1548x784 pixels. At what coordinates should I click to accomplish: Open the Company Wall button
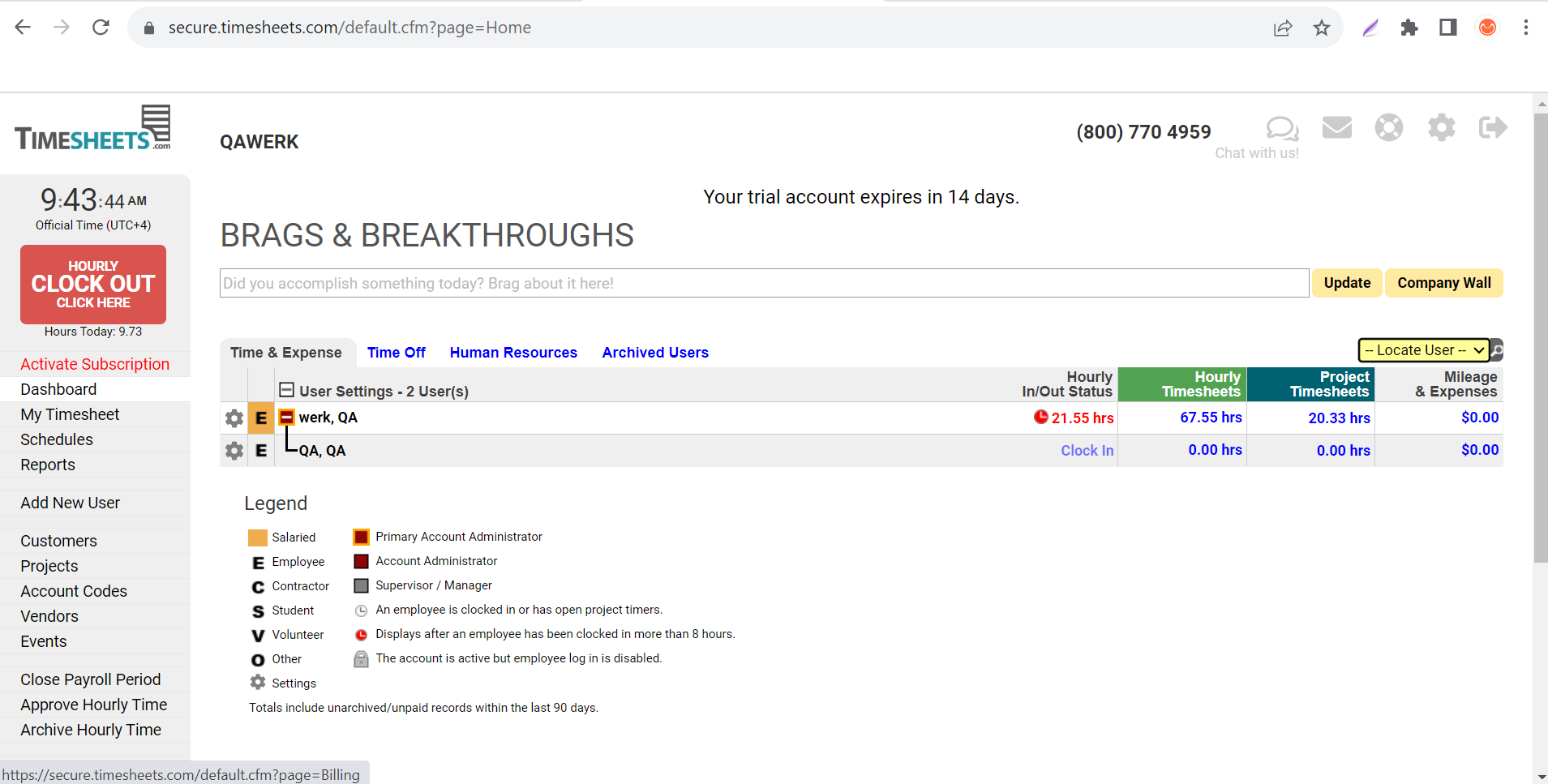tap(1444, 283)
